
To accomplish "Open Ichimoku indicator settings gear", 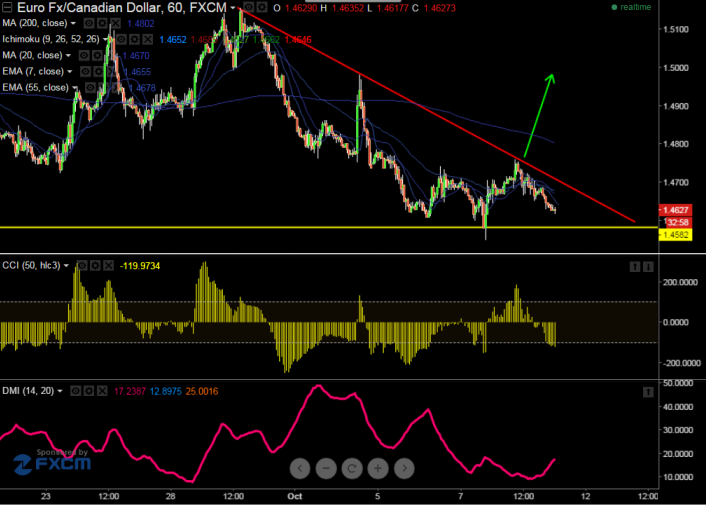I will [x=134, y=40].
